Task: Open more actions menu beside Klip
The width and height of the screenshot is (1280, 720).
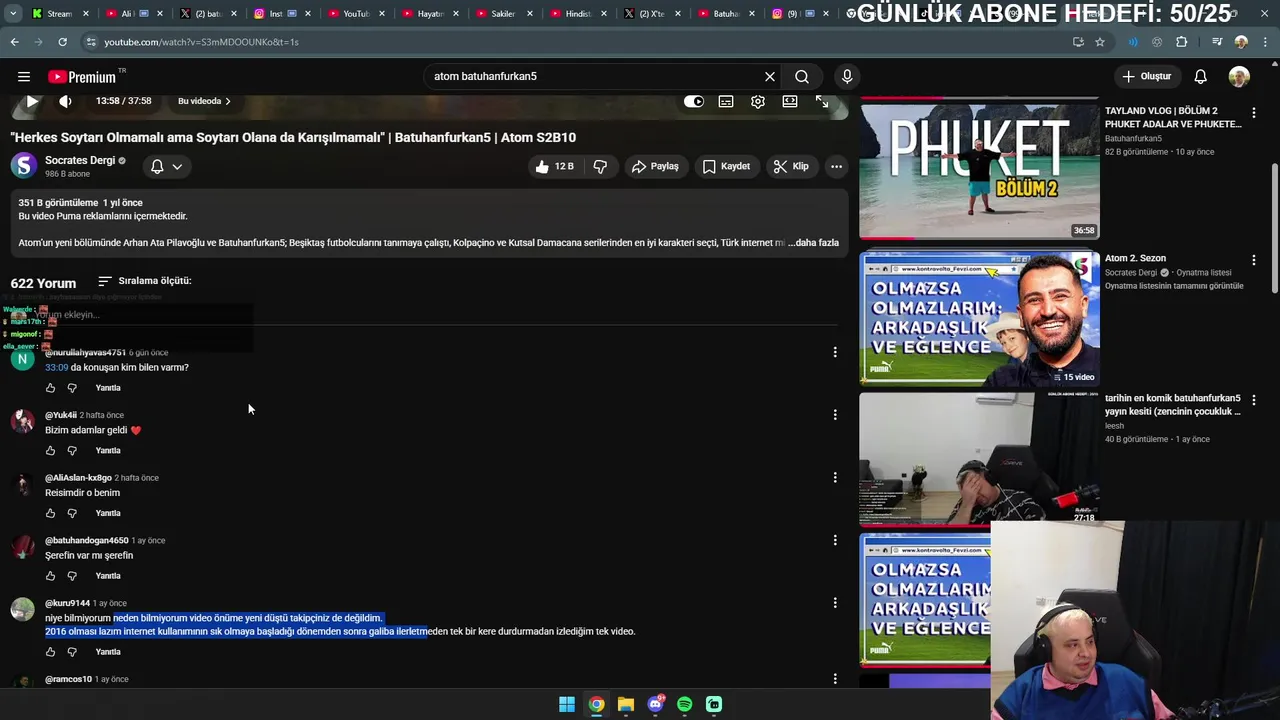Action: coord(836,167)
